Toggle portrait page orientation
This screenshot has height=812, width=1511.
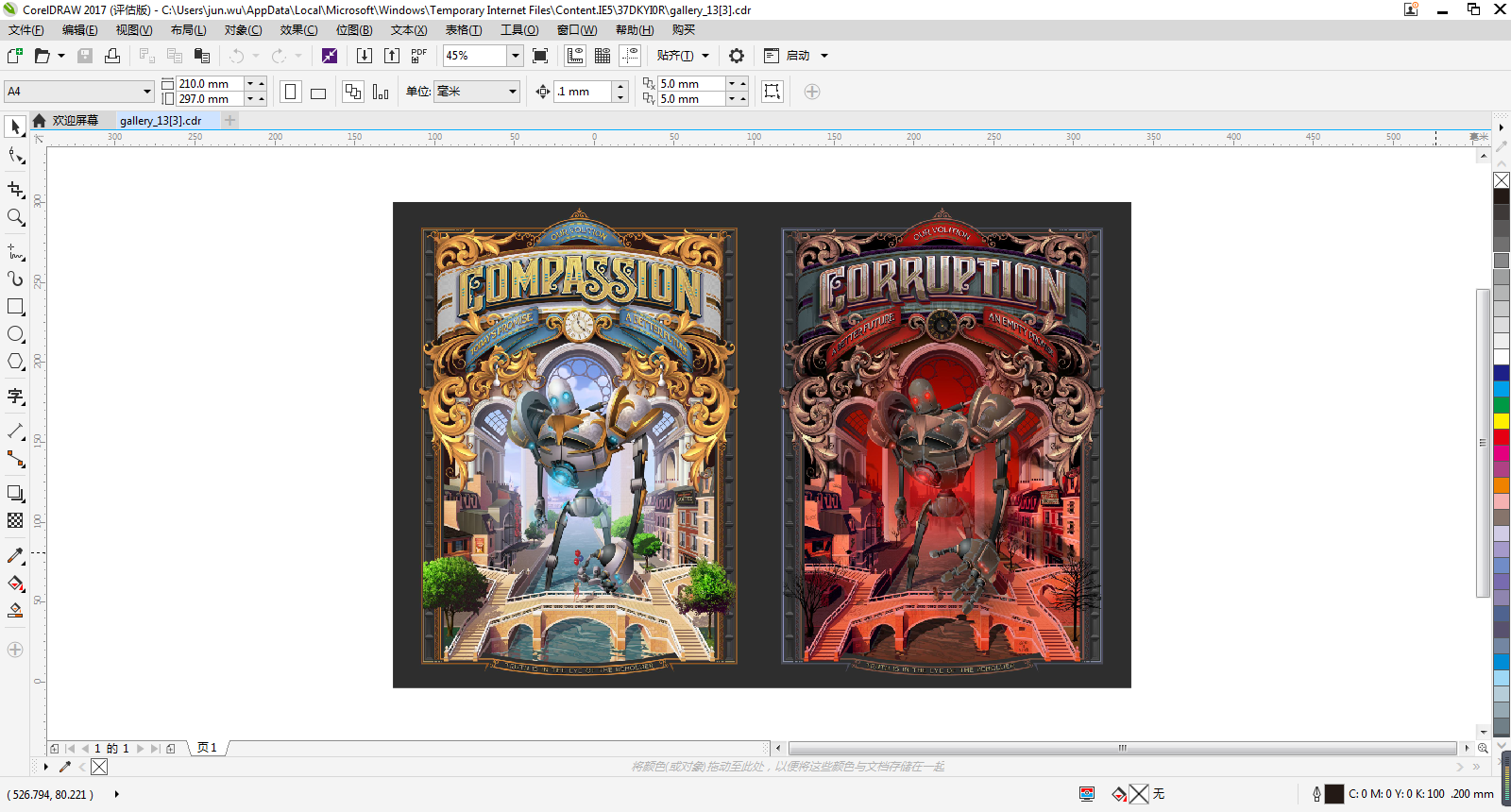tap(291, 92)
